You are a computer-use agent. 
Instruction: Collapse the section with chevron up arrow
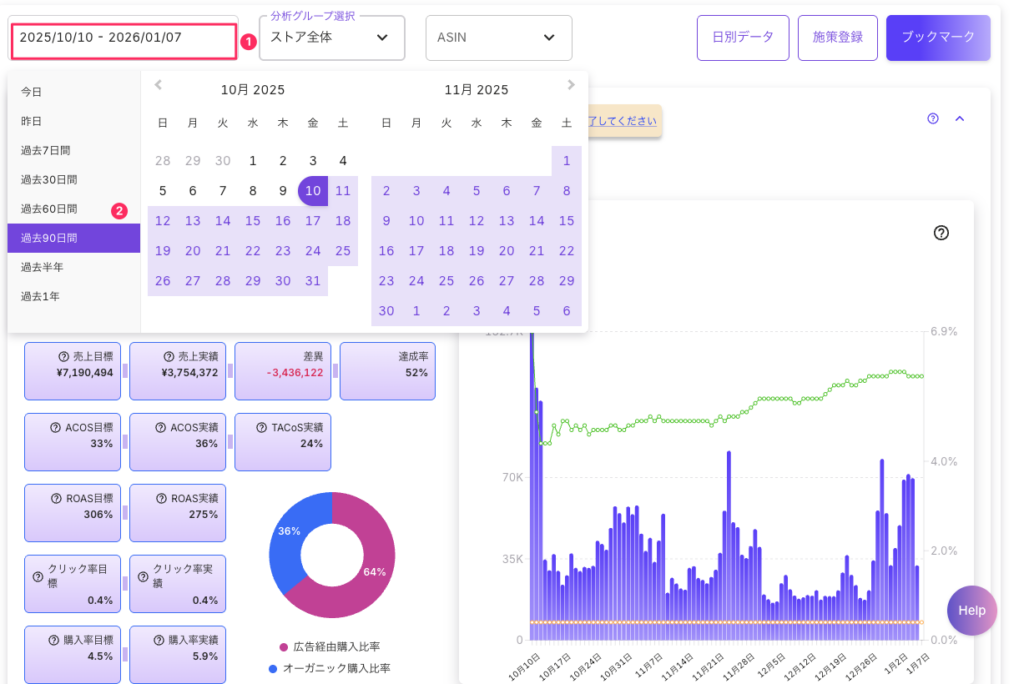[x=960, y=119]
